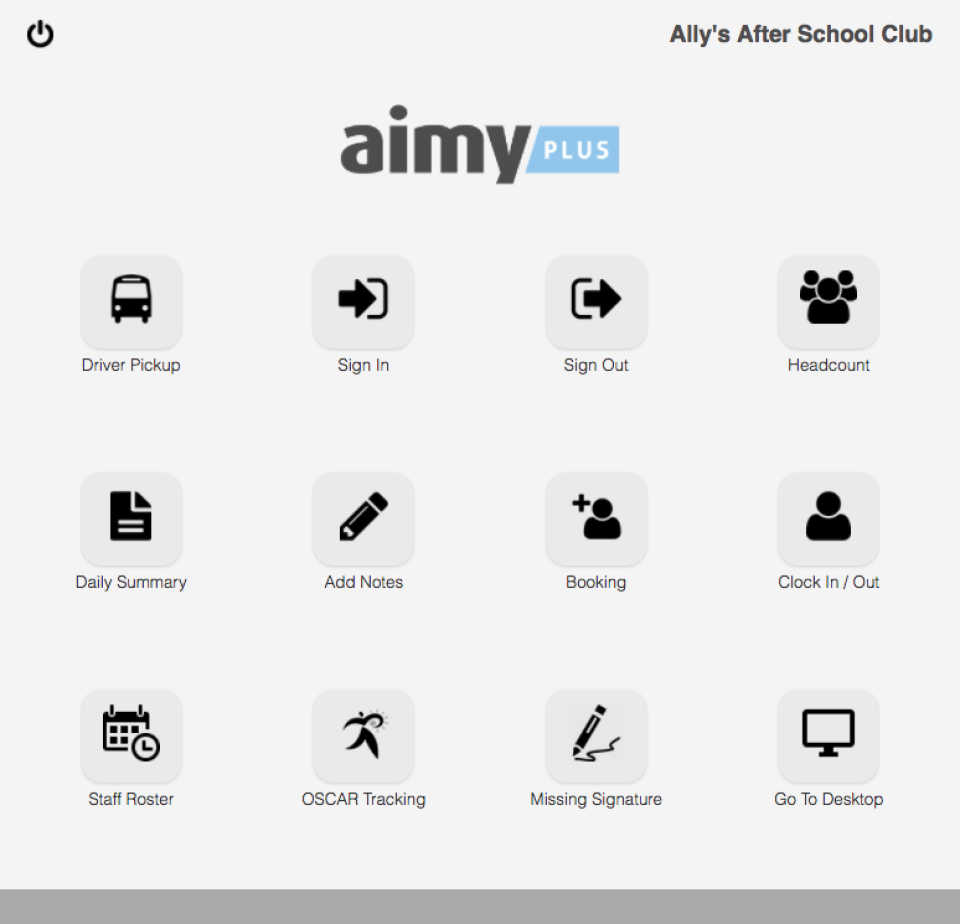Start a Headcount check
960x924 pixels.
(x=828, y=302)
